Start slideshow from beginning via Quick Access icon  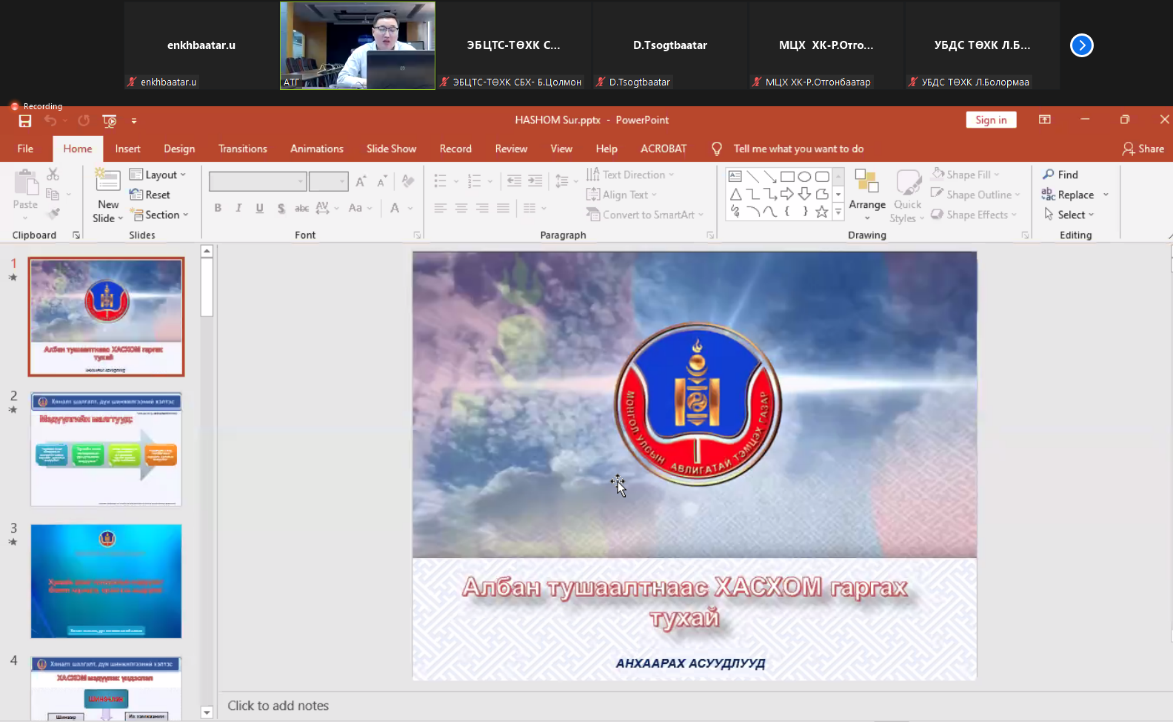[x=109, y=120]
